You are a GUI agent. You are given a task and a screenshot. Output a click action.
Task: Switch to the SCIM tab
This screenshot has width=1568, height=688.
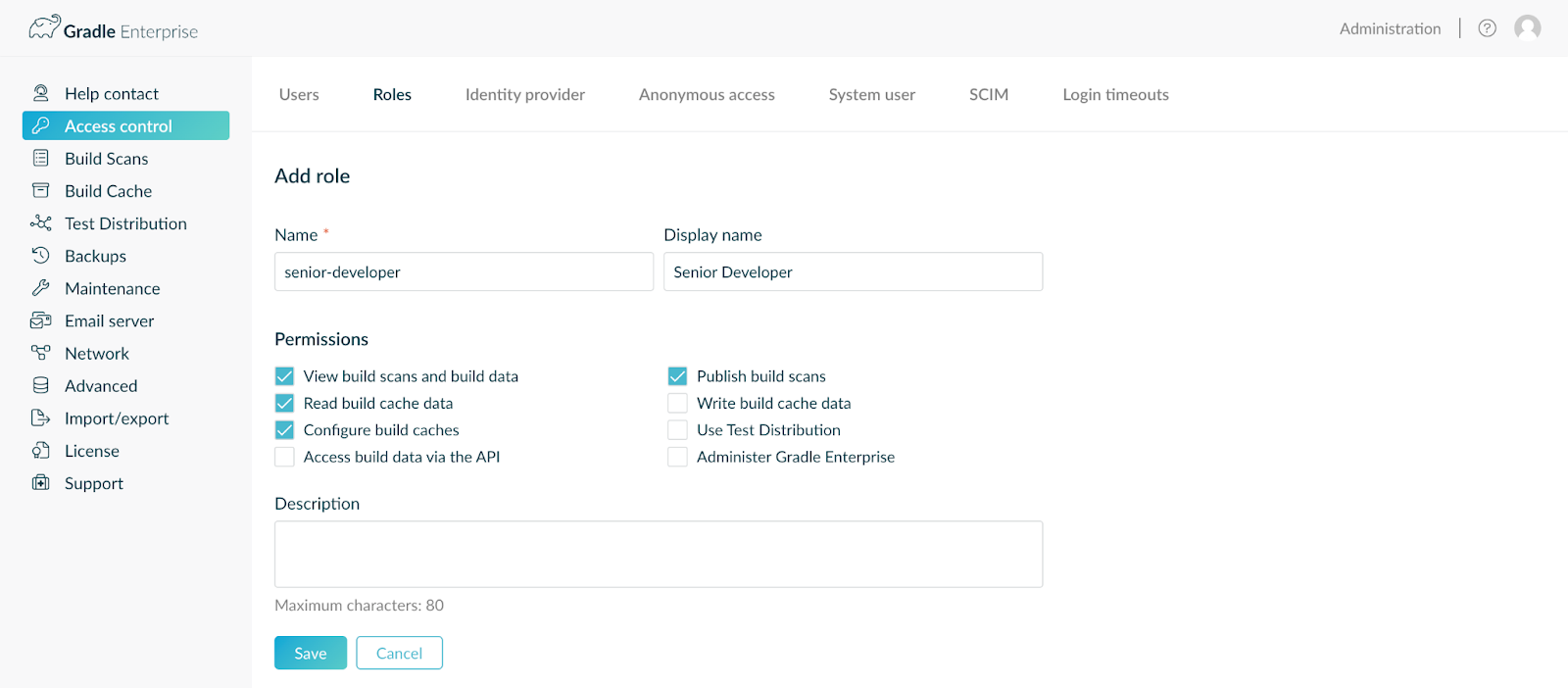coord(989,94)
